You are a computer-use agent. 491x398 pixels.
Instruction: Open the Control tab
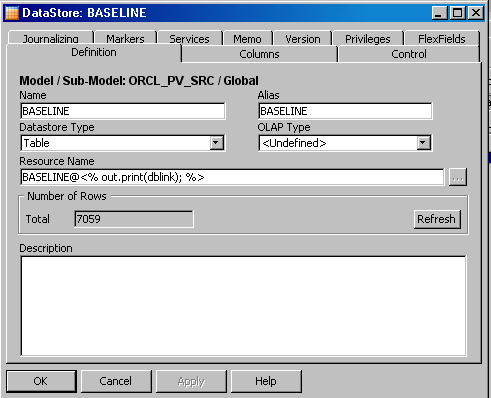click(x=409, y=54)
